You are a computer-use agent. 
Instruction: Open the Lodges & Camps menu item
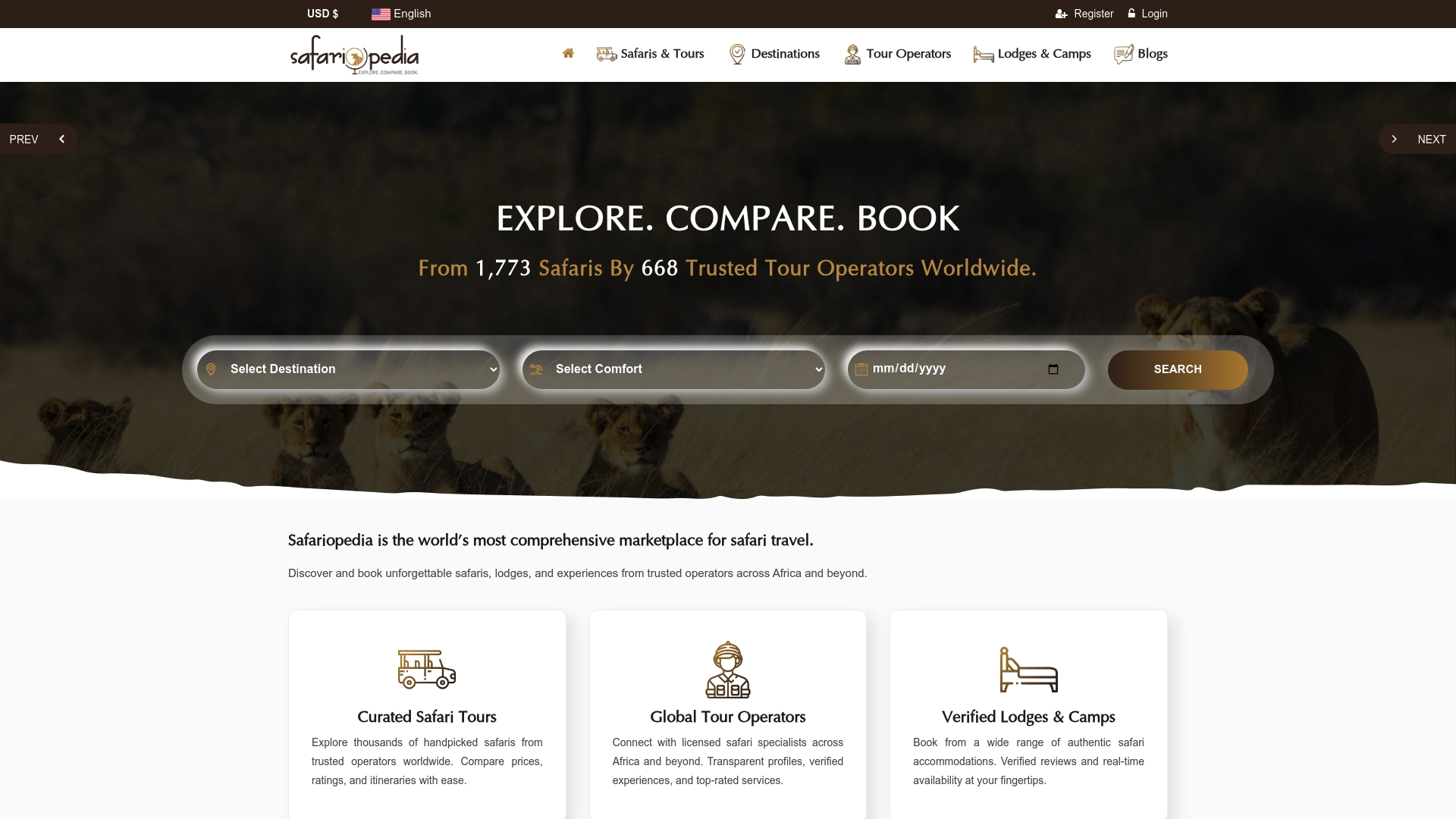[1043, 54]
